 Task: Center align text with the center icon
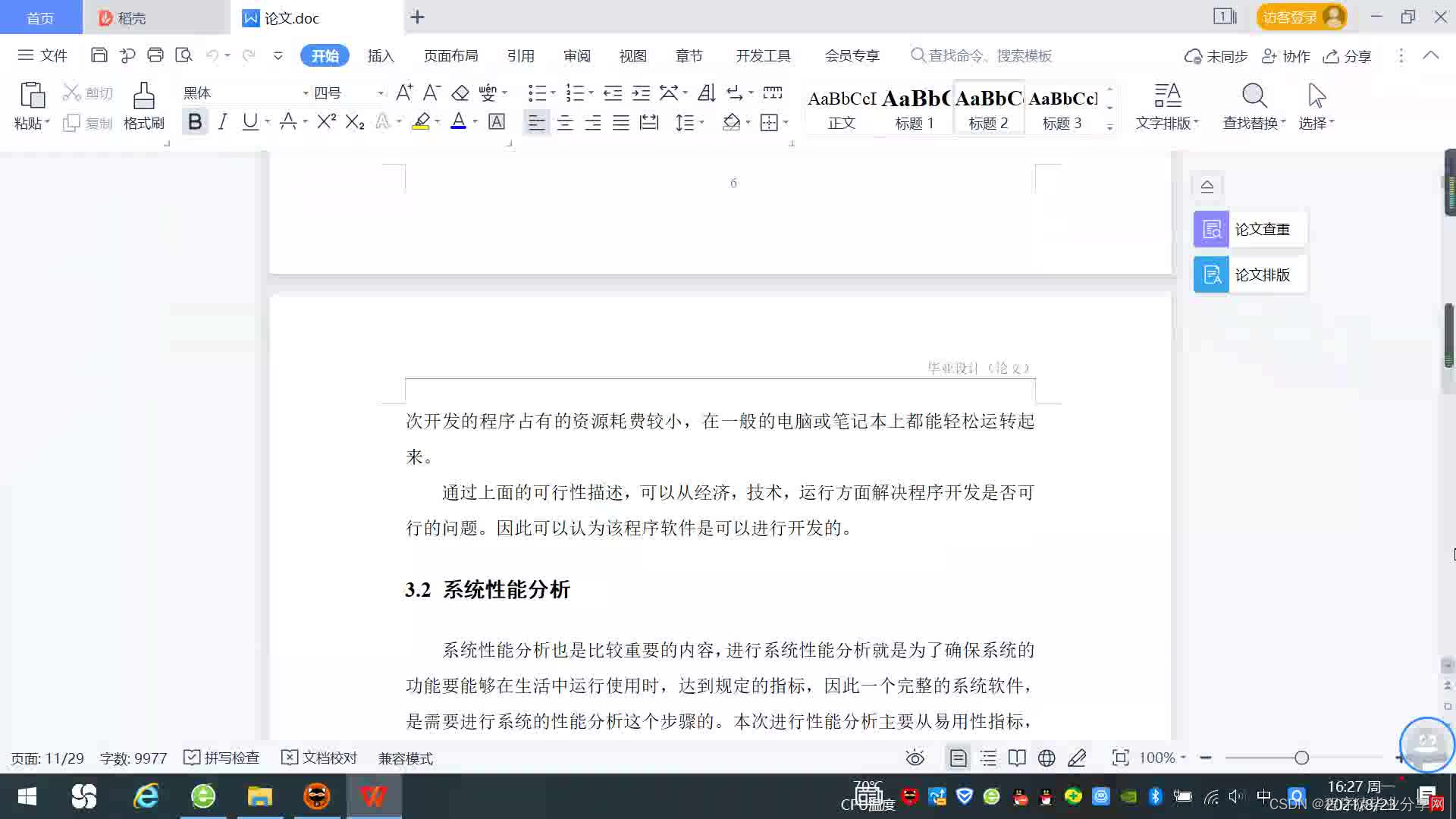point(565,123)
